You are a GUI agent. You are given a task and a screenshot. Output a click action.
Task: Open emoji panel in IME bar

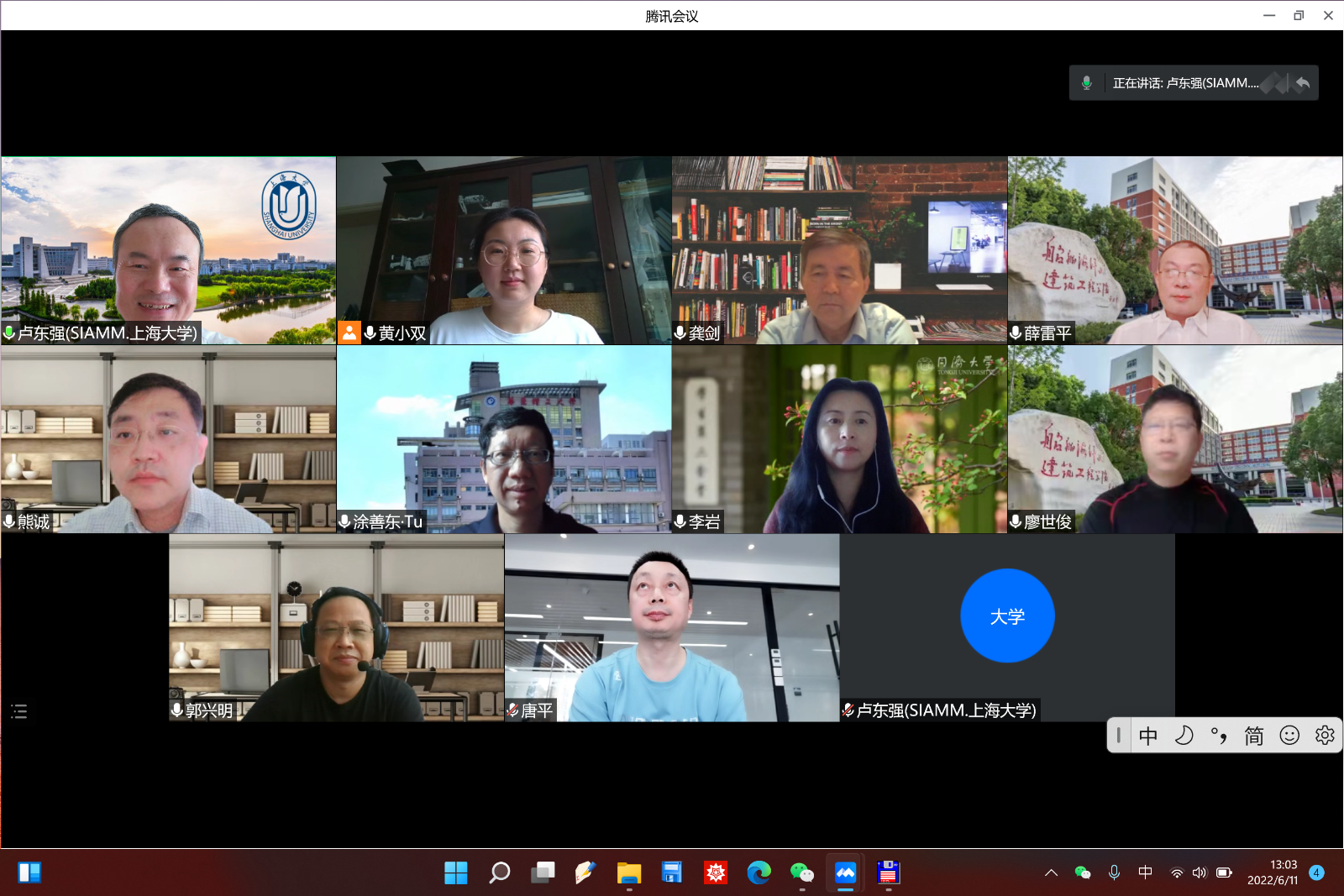click(x=1289, y=736)
